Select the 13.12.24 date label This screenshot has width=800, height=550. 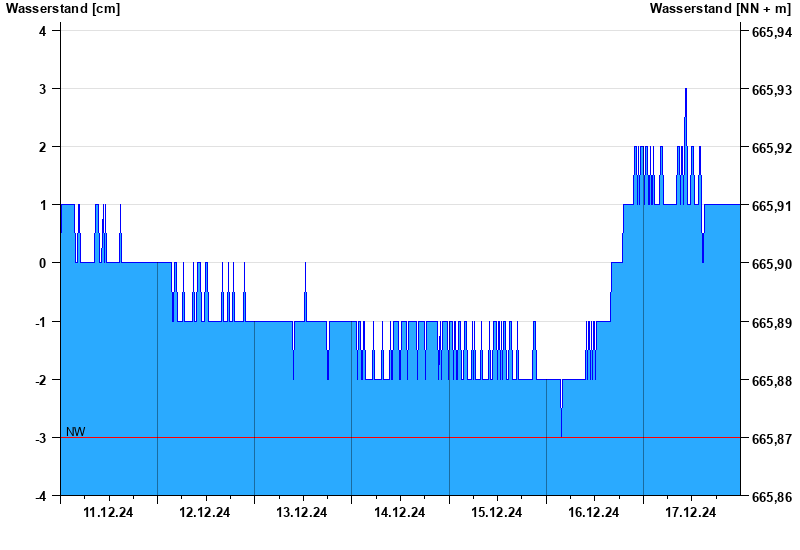coord(302,513)
